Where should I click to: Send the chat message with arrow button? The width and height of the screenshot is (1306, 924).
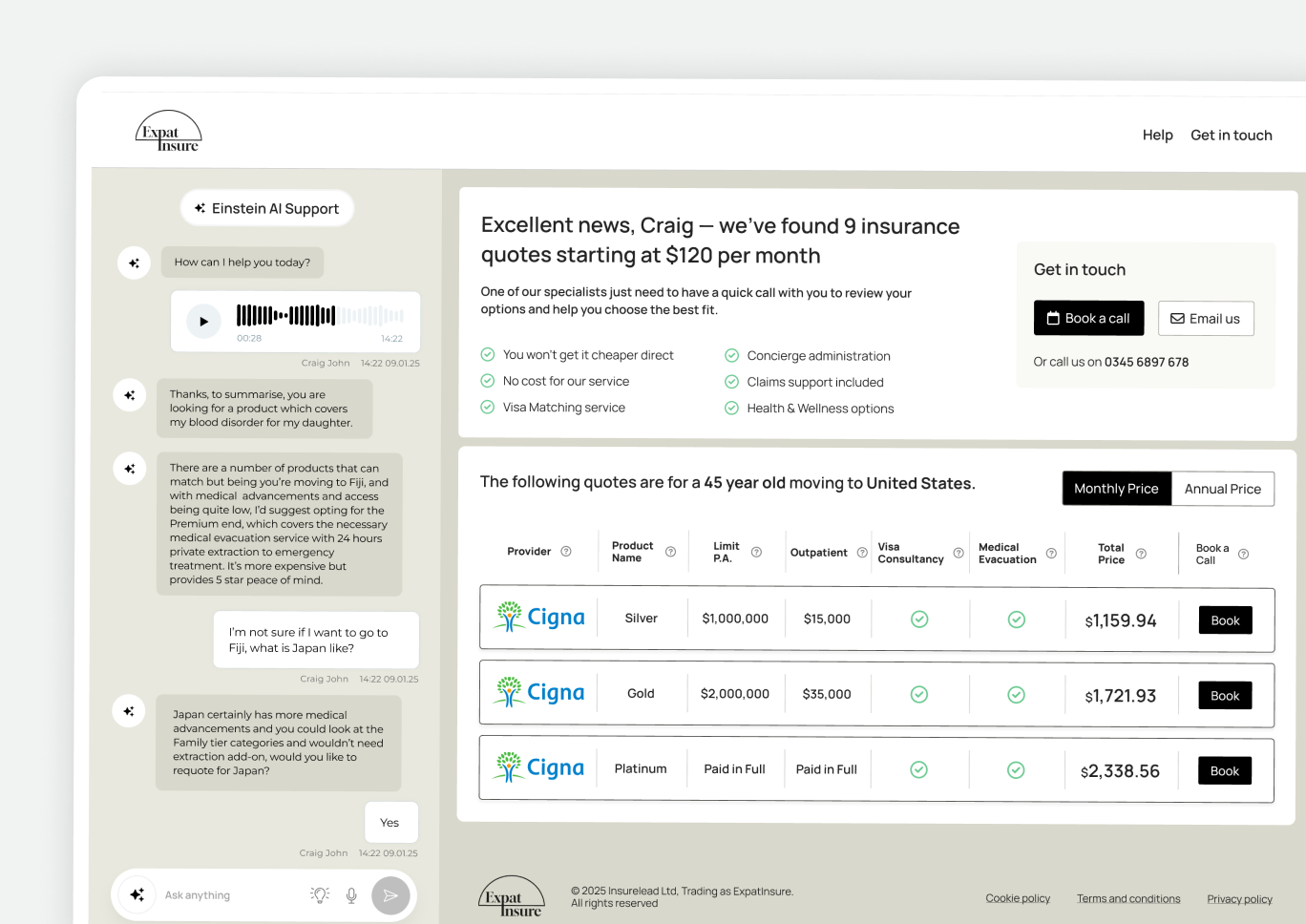[x=390, y=895]
